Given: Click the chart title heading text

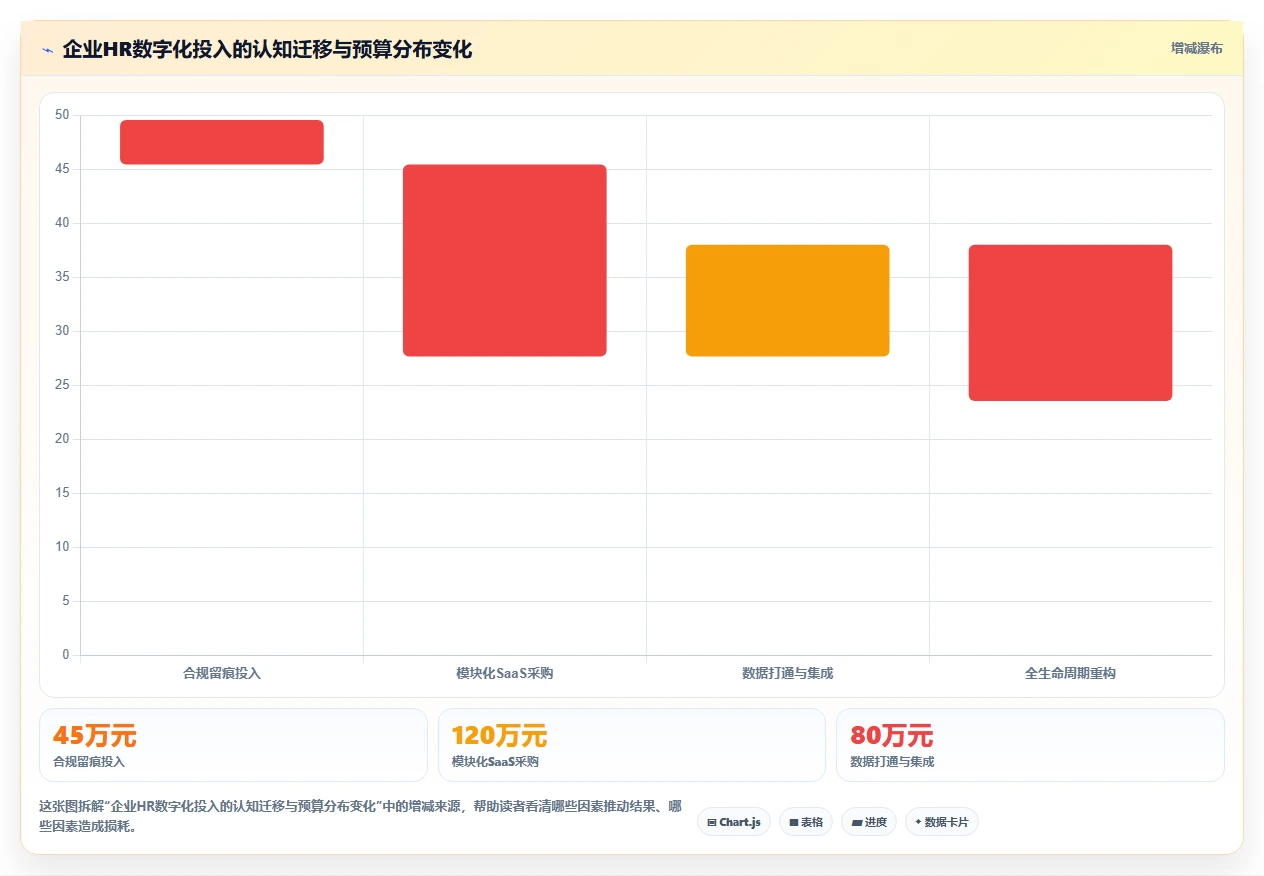Looking at the screenshot, I should point(267,49).
